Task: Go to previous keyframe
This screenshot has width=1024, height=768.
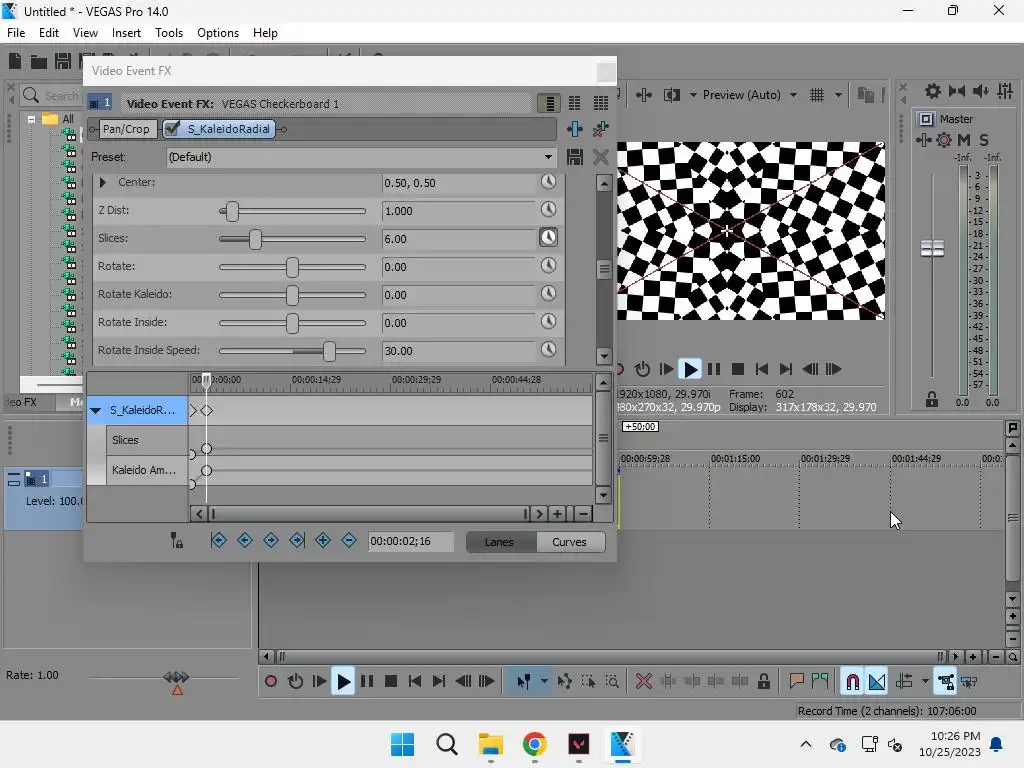Action: pyautogui.click(x=245, y=540)
